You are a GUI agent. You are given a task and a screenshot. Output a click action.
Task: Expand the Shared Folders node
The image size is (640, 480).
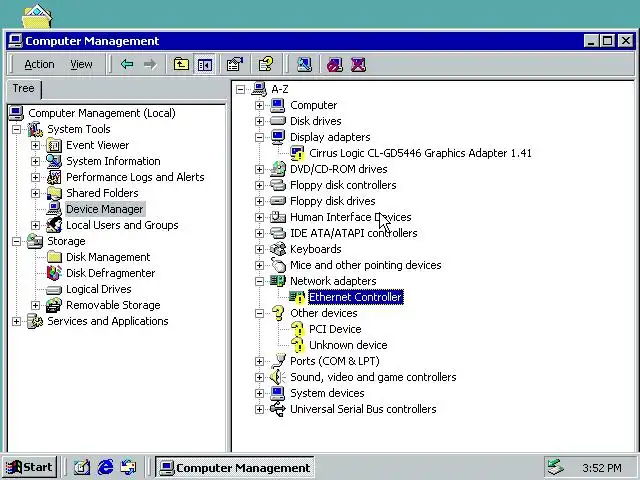(36, 193)
